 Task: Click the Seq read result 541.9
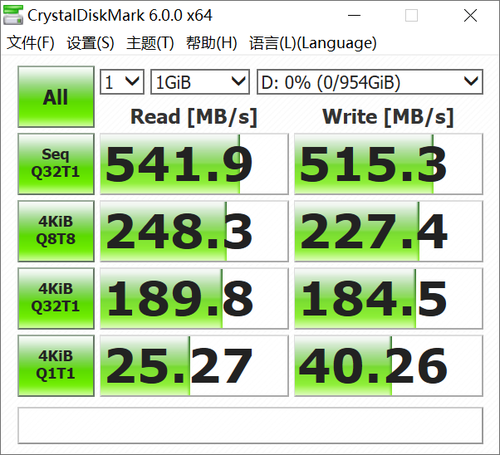click(x=194, y=164)
